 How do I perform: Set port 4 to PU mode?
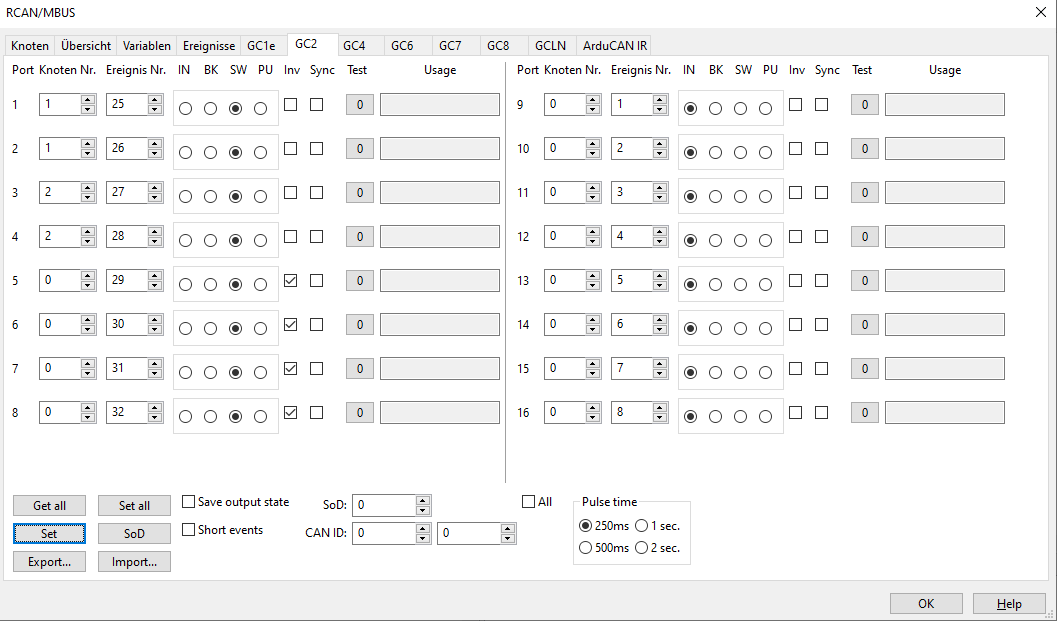click(x=260, y=241)
